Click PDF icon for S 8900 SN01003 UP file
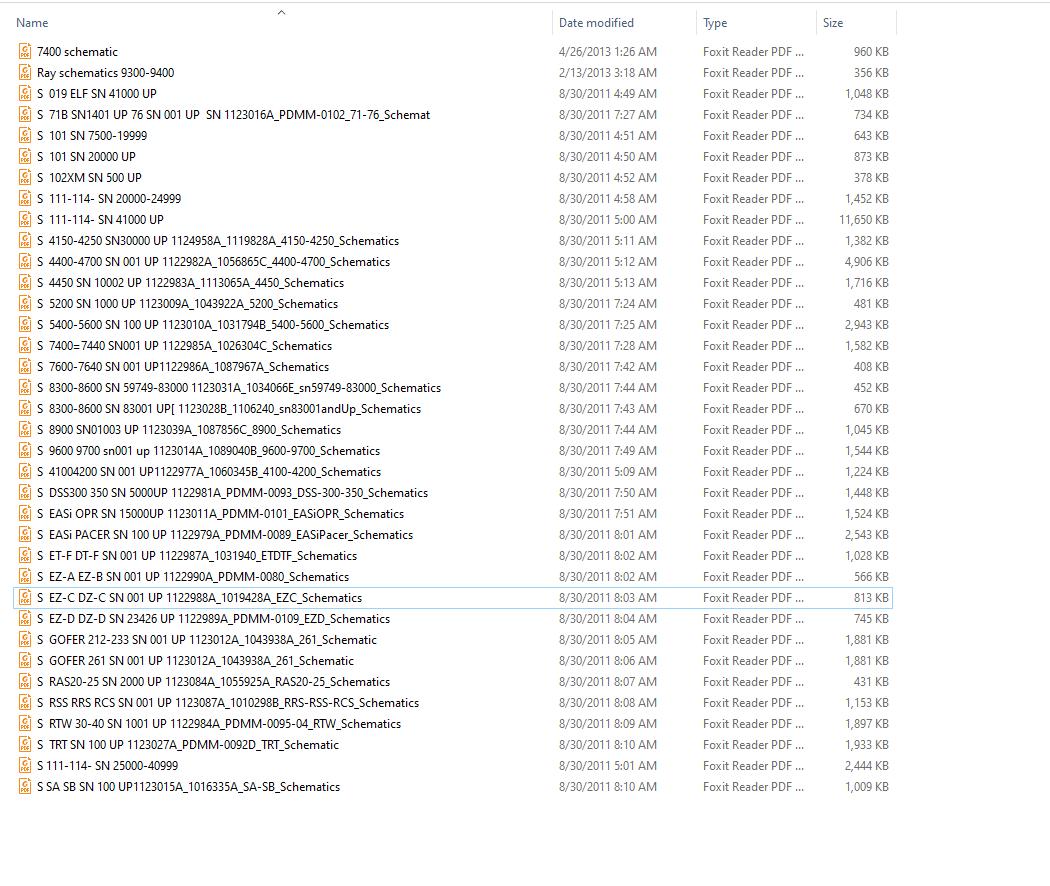Viewport: 1050px width, 886px height. pyautogui.click(x=25, y=429)
